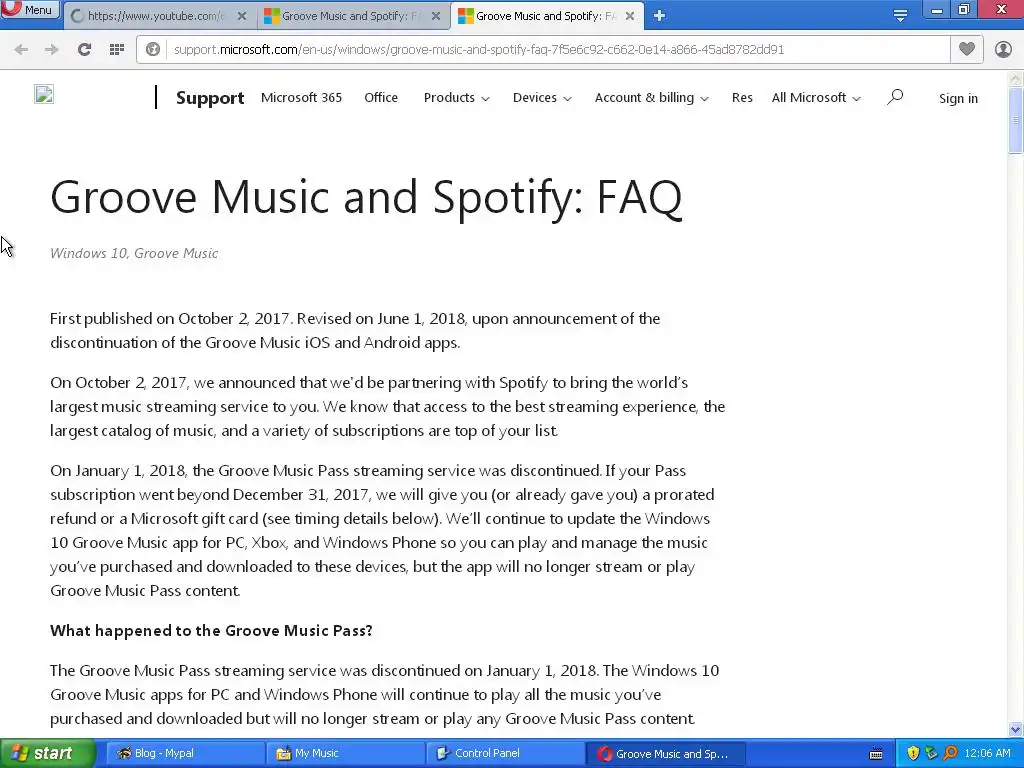
Task: Expand the Products dropdown
Action: (456, 97)
